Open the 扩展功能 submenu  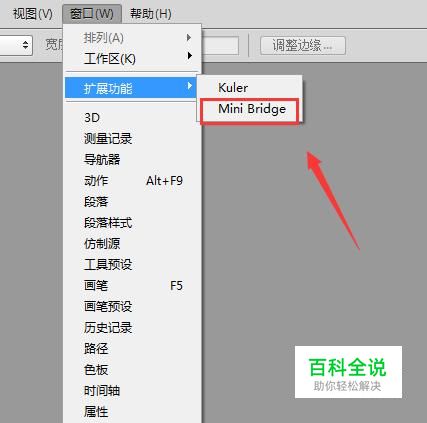pyautogui.click(x=132, y=88)
